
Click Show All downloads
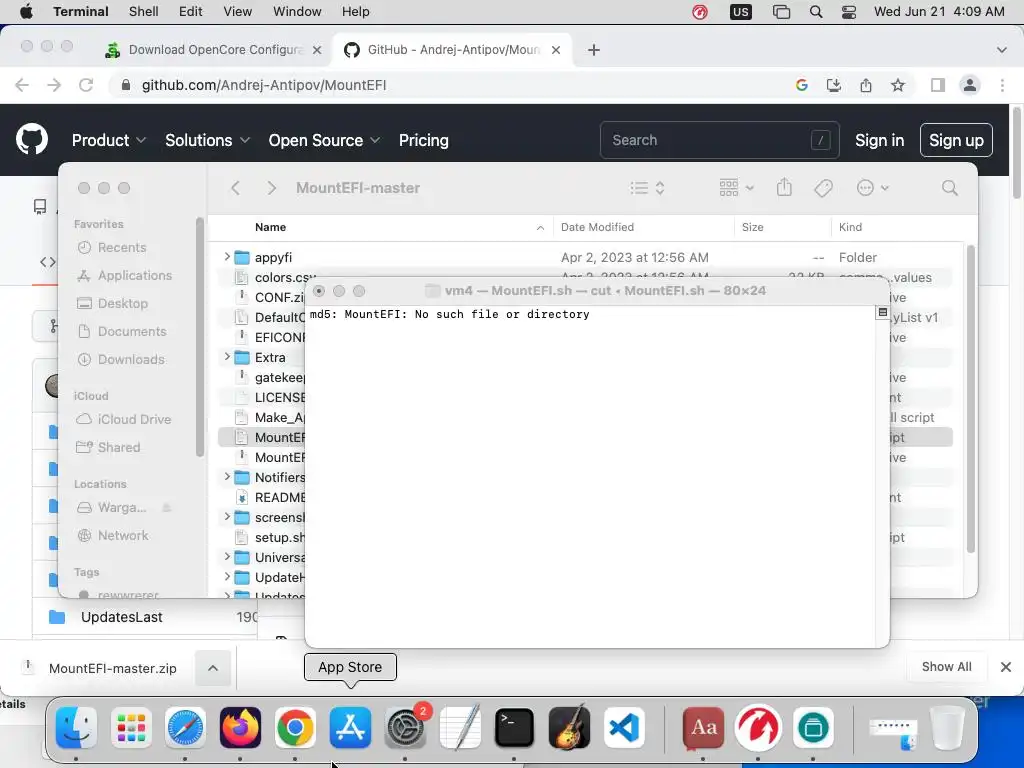point(946,667)
